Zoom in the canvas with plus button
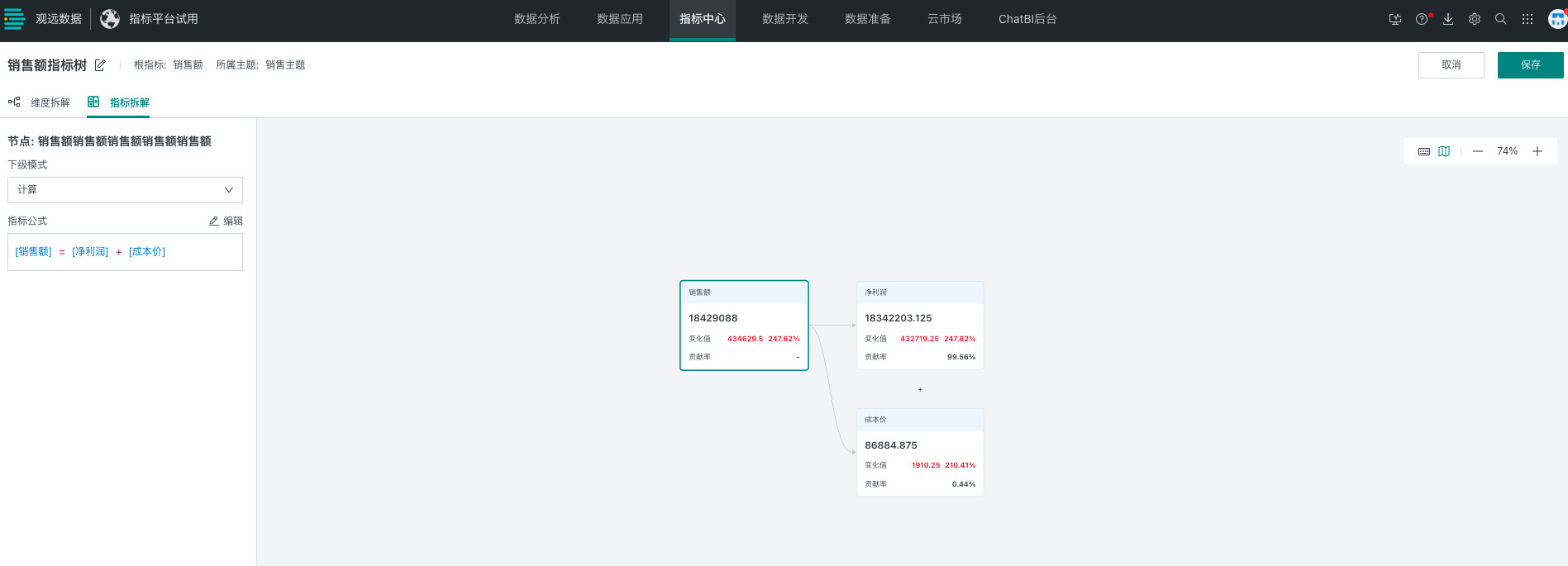 1537,151
